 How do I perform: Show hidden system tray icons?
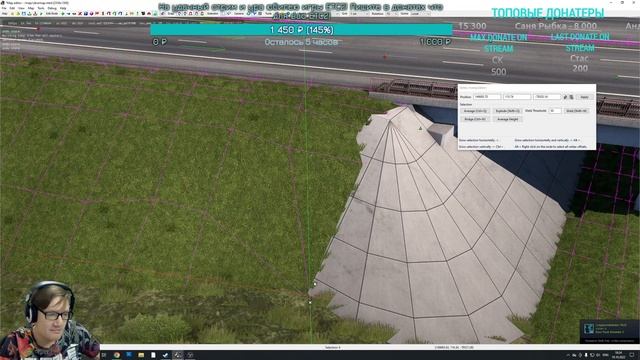tap(568, 355)
